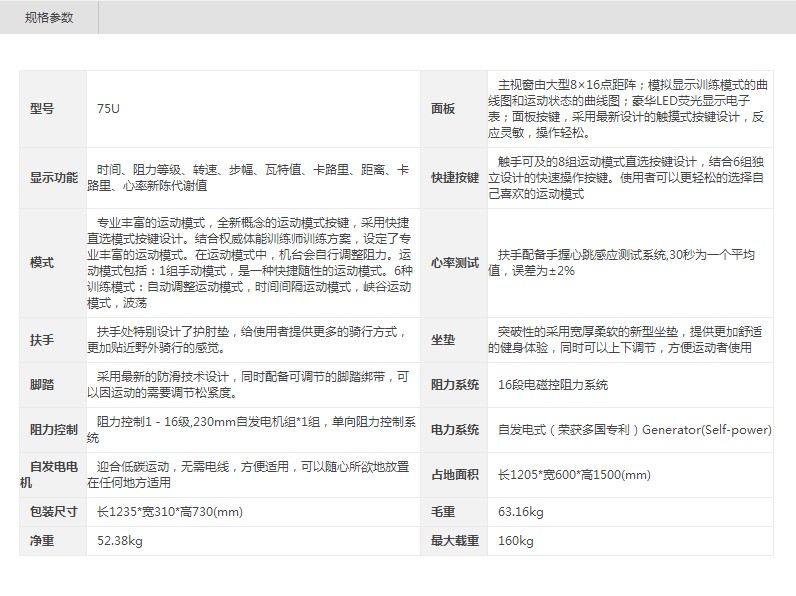Click the 模式 row label
Screen dimensions: 796x596
coord(42,263)
